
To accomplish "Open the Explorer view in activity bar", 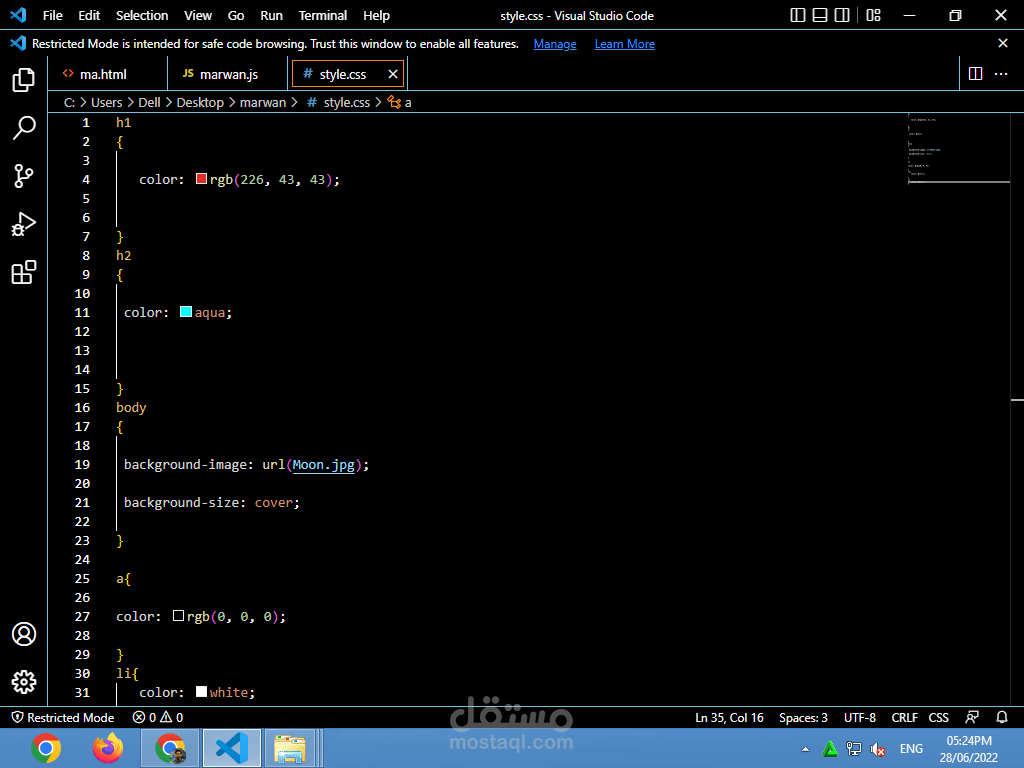I will [x=24, y=80].
